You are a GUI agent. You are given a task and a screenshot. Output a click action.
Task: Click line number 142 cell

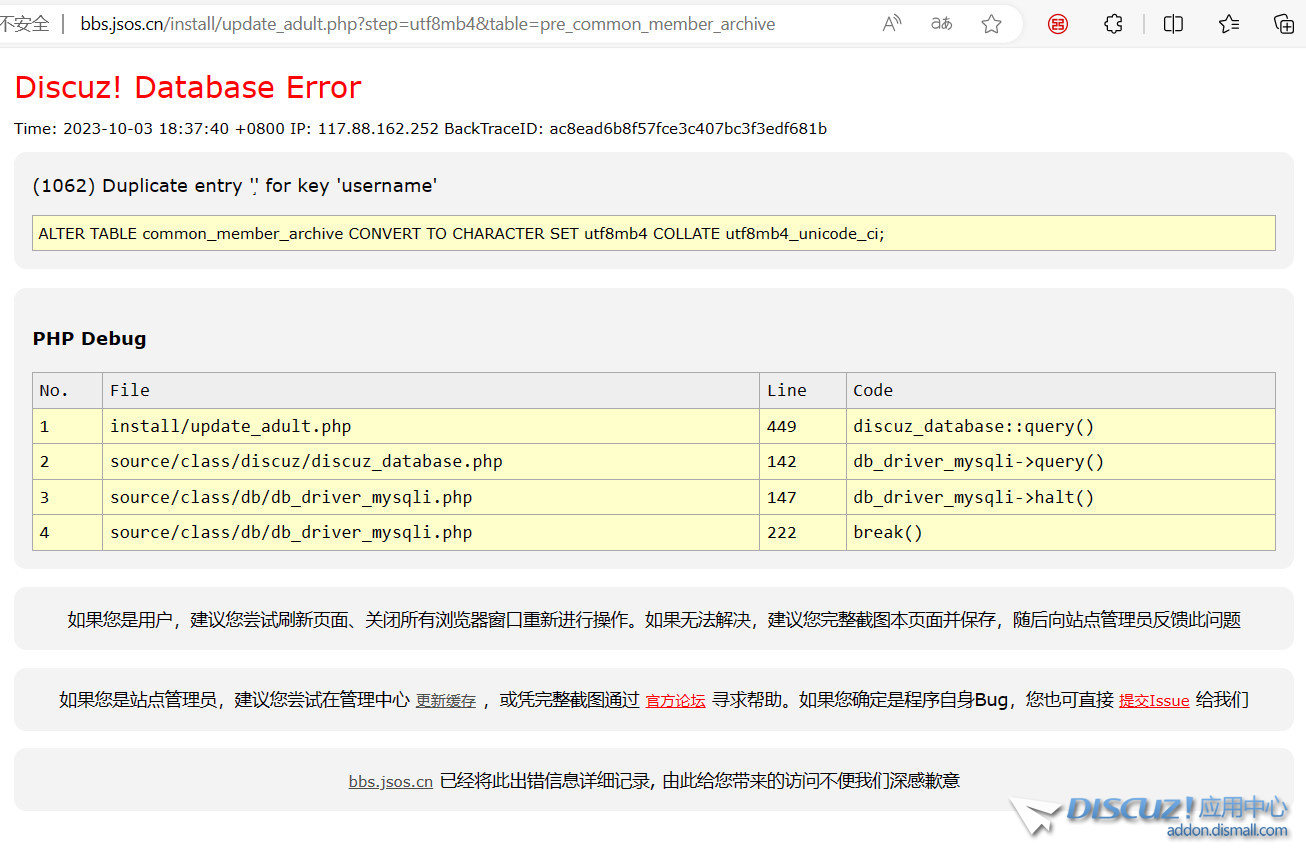[803, 461]
